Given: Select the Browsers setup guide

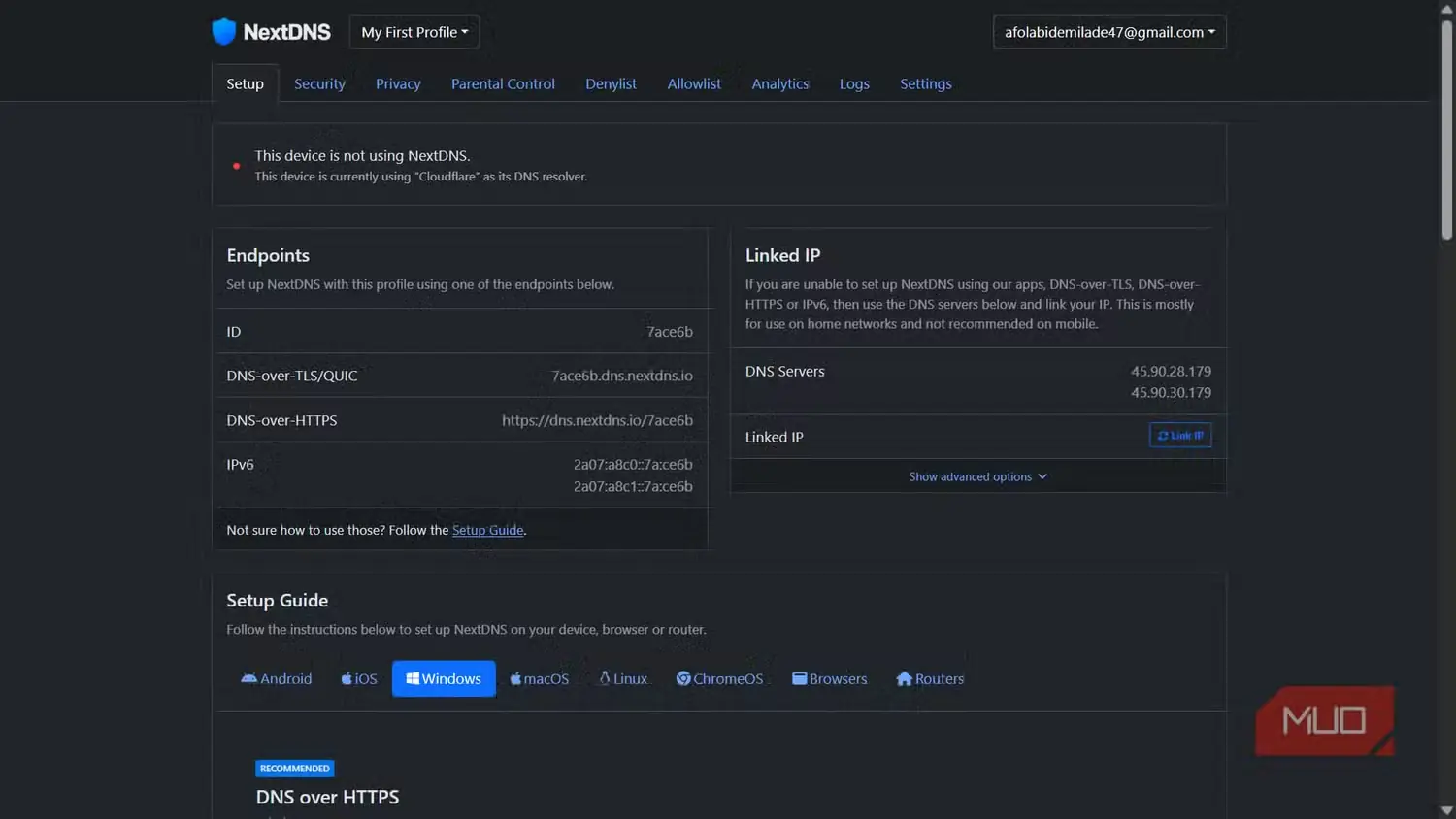Looking at the screenshot, I should pos(830,678).
